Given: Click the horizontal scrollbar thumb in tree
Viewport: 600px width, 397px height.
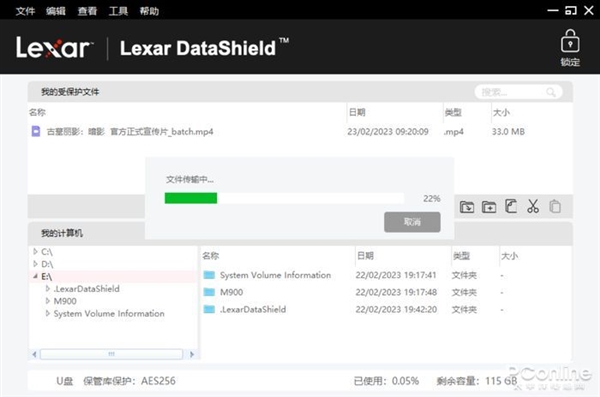Looking at the screenshot, I should [x=111, y=354].
